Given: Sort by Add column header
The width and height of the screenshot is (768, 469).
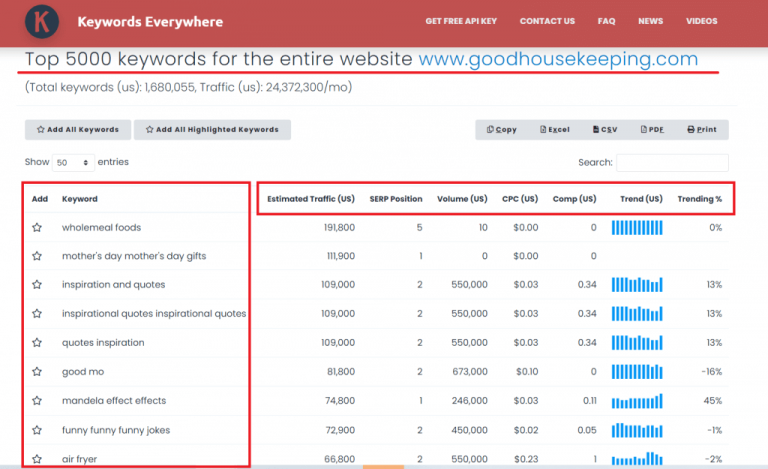Looking at the screenshot, I should click(x=40, y=199).
